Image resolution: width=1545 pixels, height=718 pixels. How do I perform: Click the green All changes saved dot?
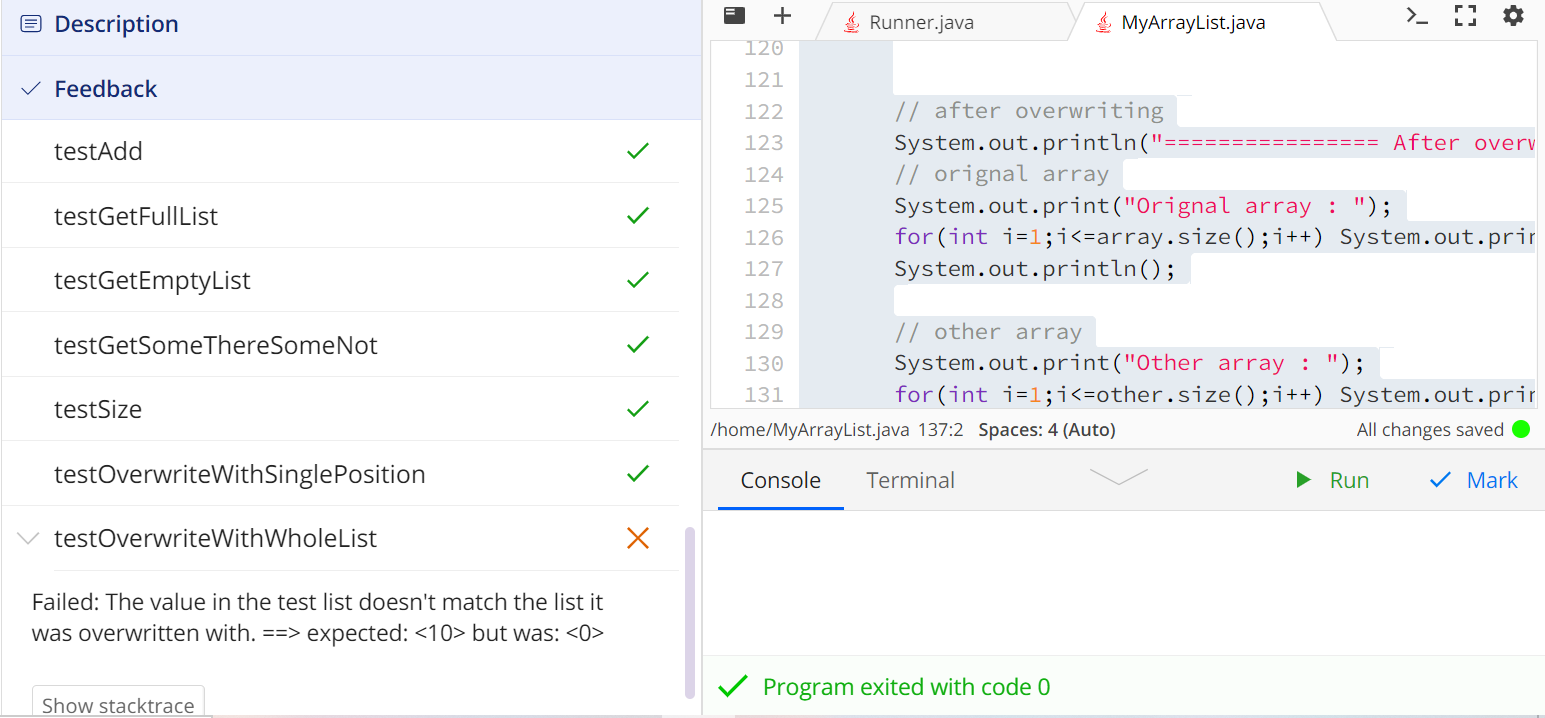coord(1521,429)
